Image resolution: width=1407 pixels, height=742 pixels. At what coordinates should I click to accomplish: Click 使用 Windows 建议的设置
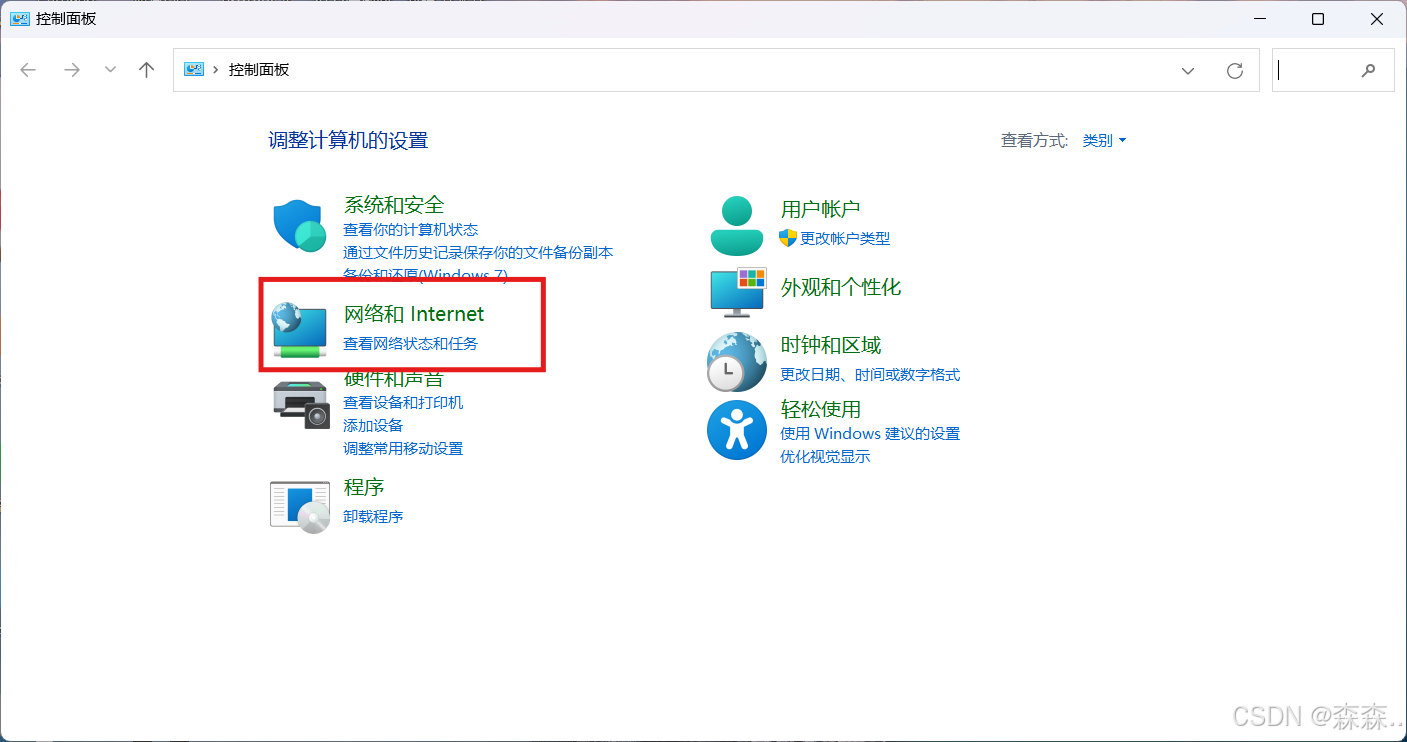tap(870, 434)
